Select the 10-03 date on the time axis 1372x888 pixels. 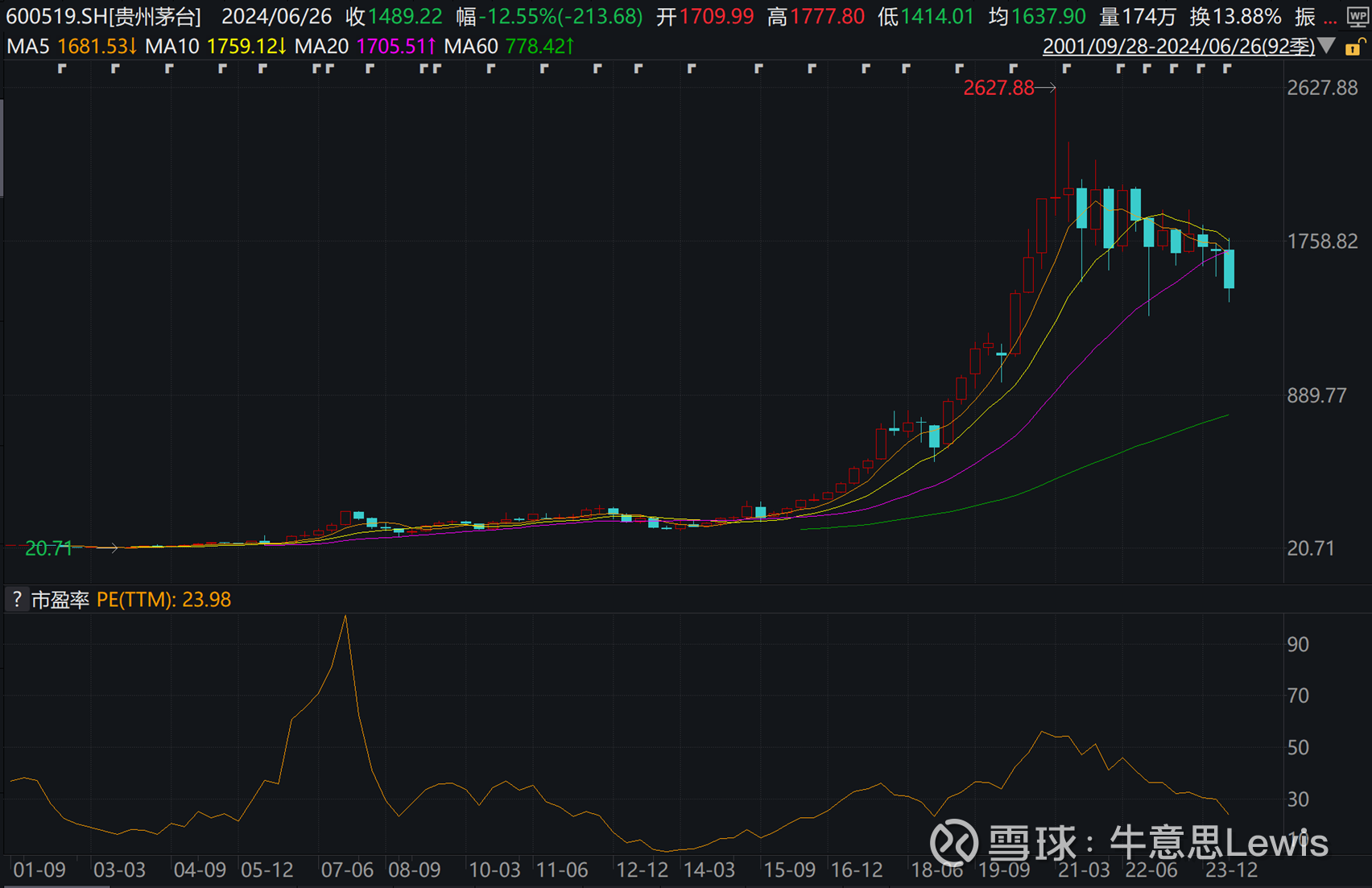(x=494, y=870)
